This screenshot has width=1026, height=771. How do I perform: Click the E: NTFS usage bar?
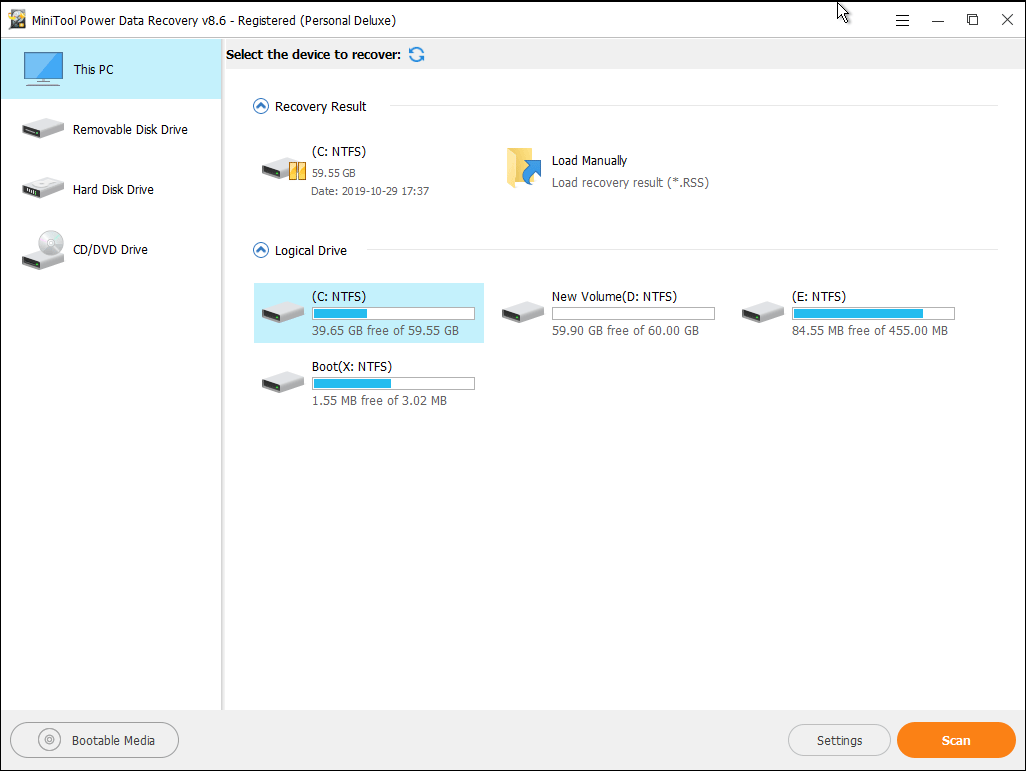[873, 313]
